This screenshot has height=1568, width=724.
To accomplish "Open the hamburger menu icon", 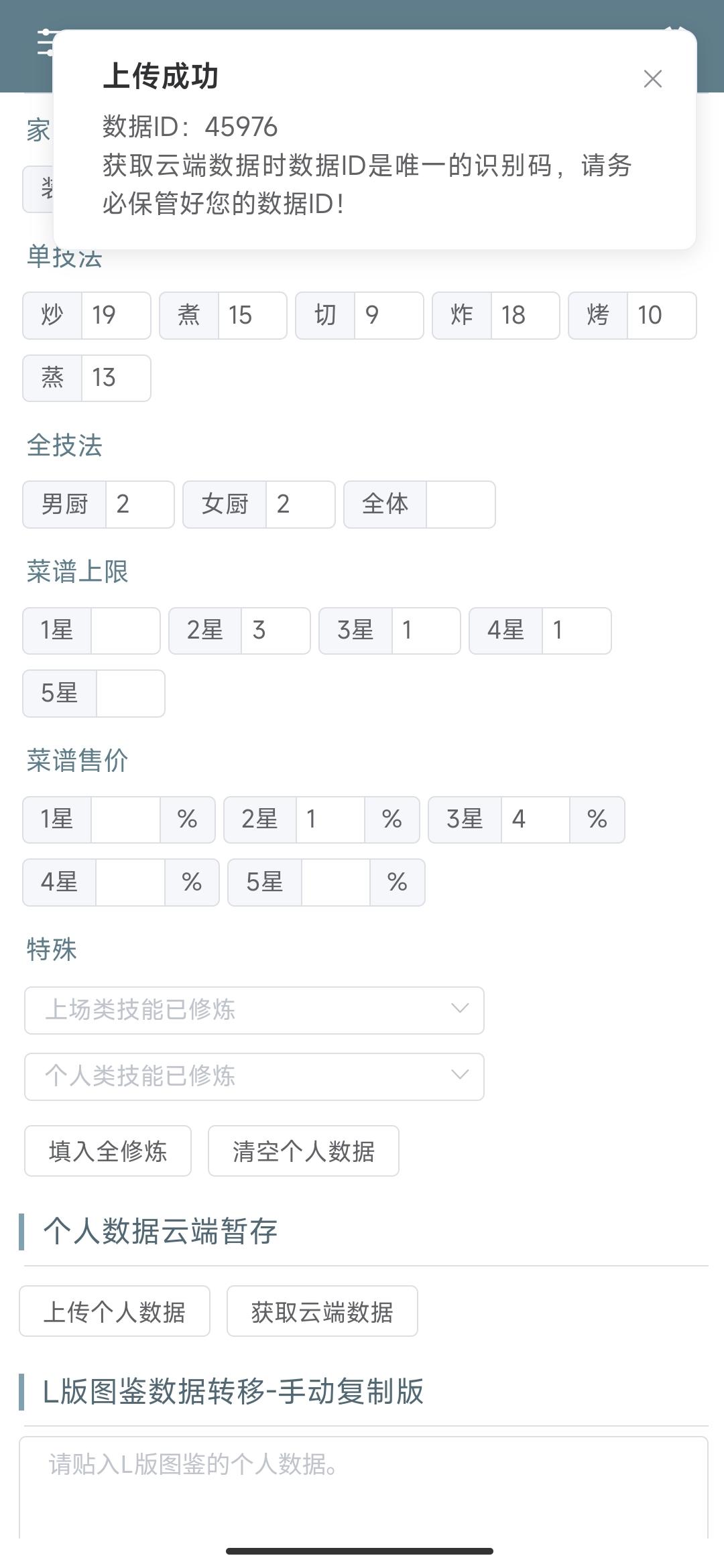I will tap(46, 43).
